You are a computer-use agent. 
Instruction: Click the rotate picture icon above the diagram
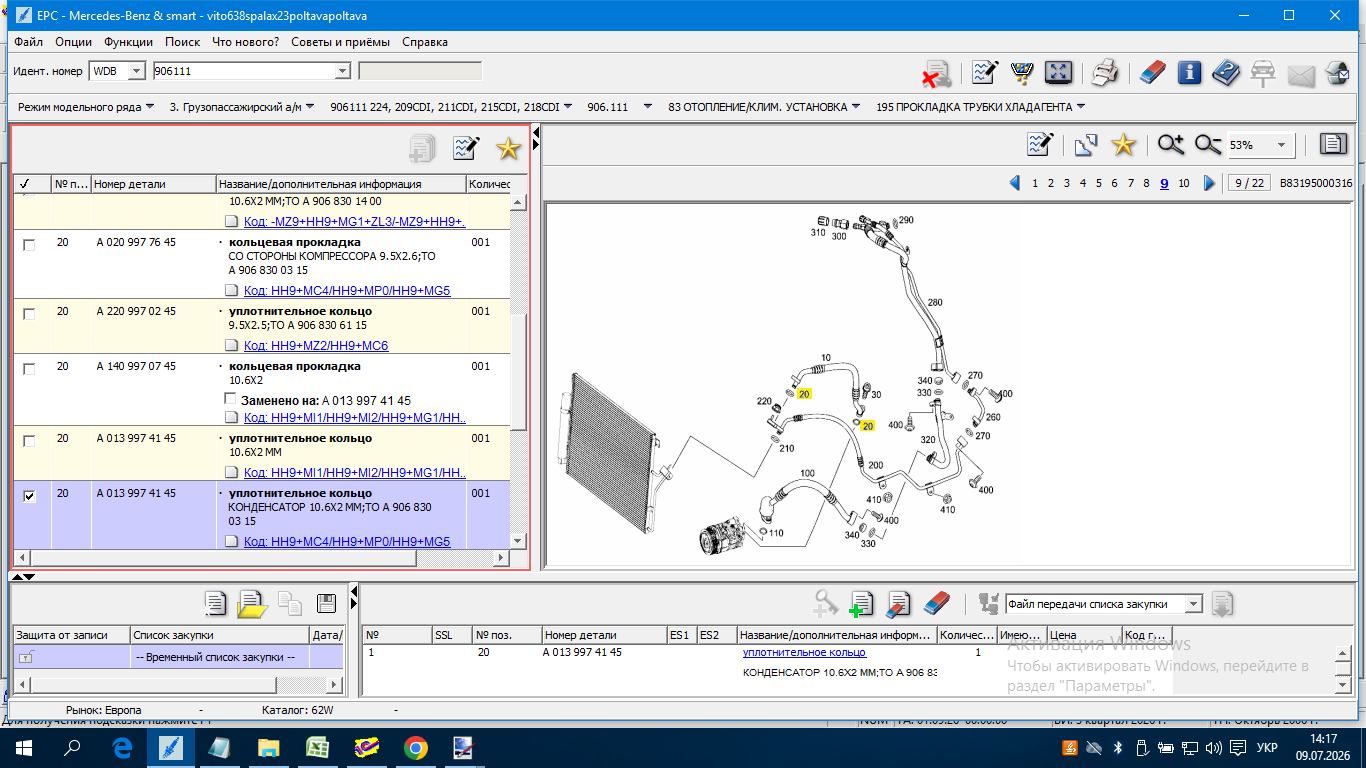(x=1086, y=145)
